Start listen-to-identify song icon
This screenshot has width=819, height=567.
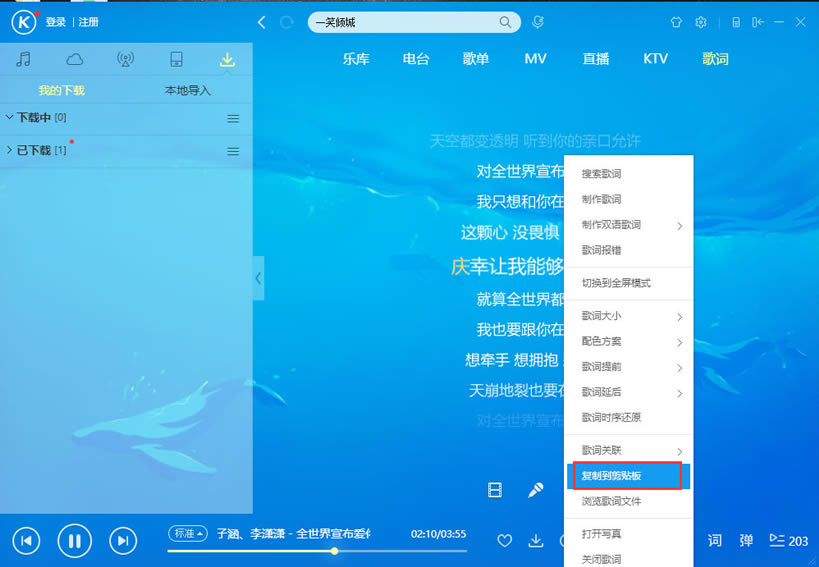pyautogui.click(x=537, y=22)
